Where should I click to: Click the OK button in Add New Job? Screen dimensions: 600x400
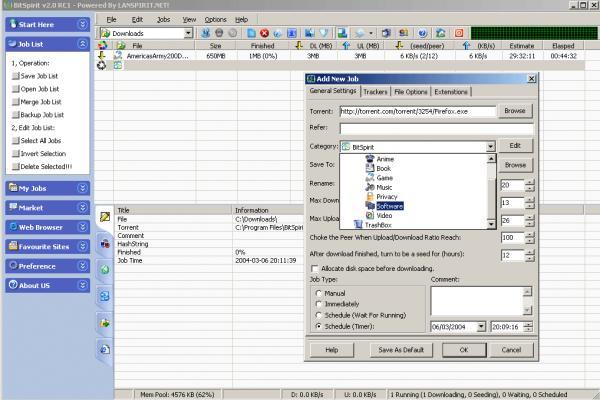[x=464, y=350]
